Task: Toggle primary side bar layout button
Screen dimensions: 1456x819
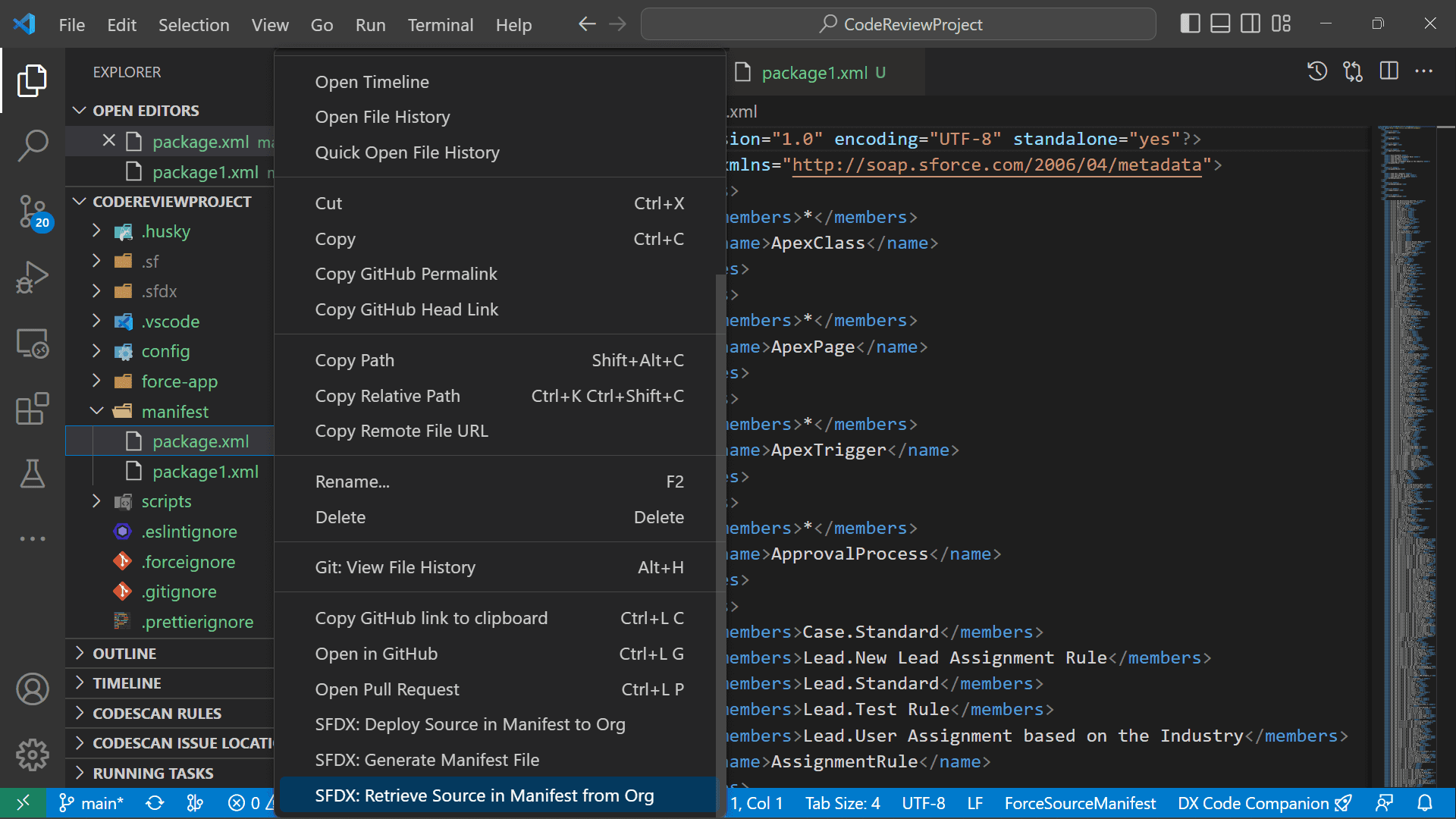Action: (1190, 24)
